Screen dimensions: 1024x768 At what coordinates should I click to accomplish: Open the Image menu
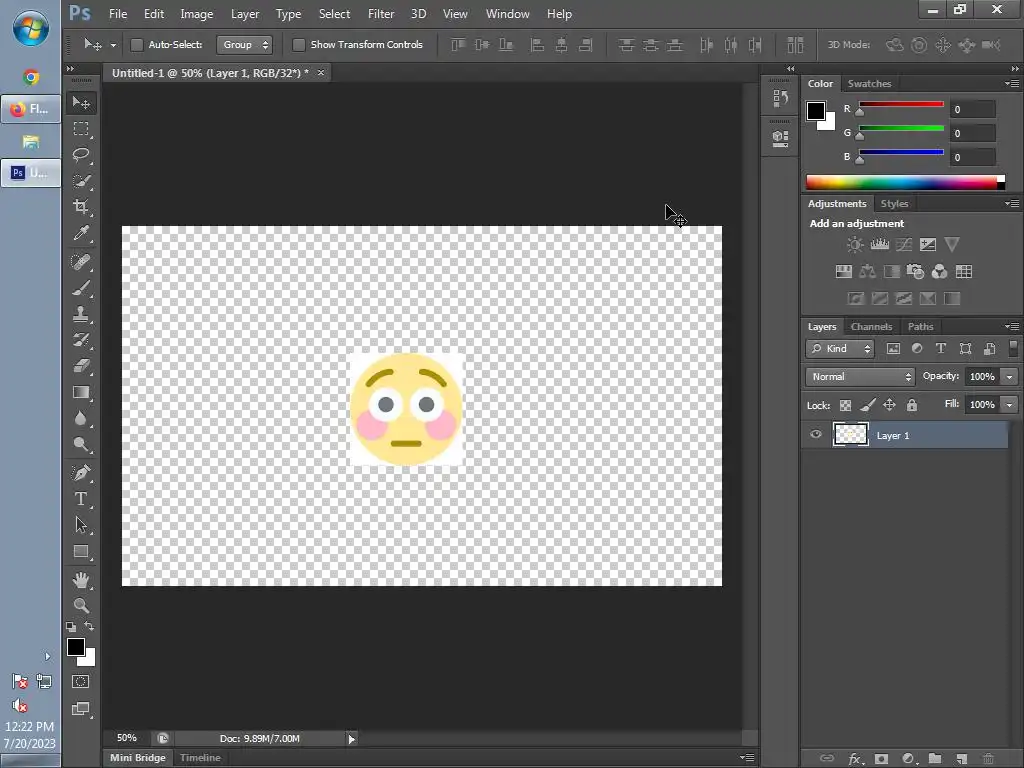(x=197, y=14)
